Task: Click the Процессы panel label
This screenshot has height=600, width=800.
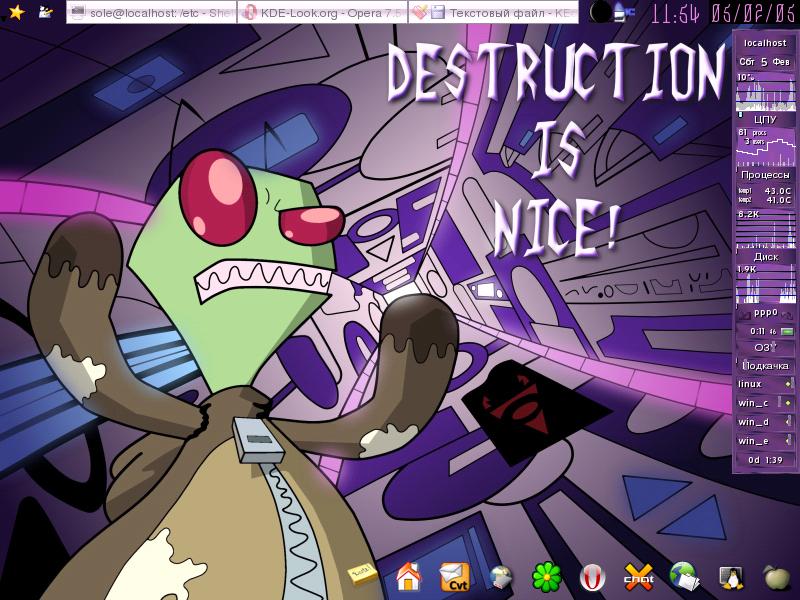Action: (765, 174)
